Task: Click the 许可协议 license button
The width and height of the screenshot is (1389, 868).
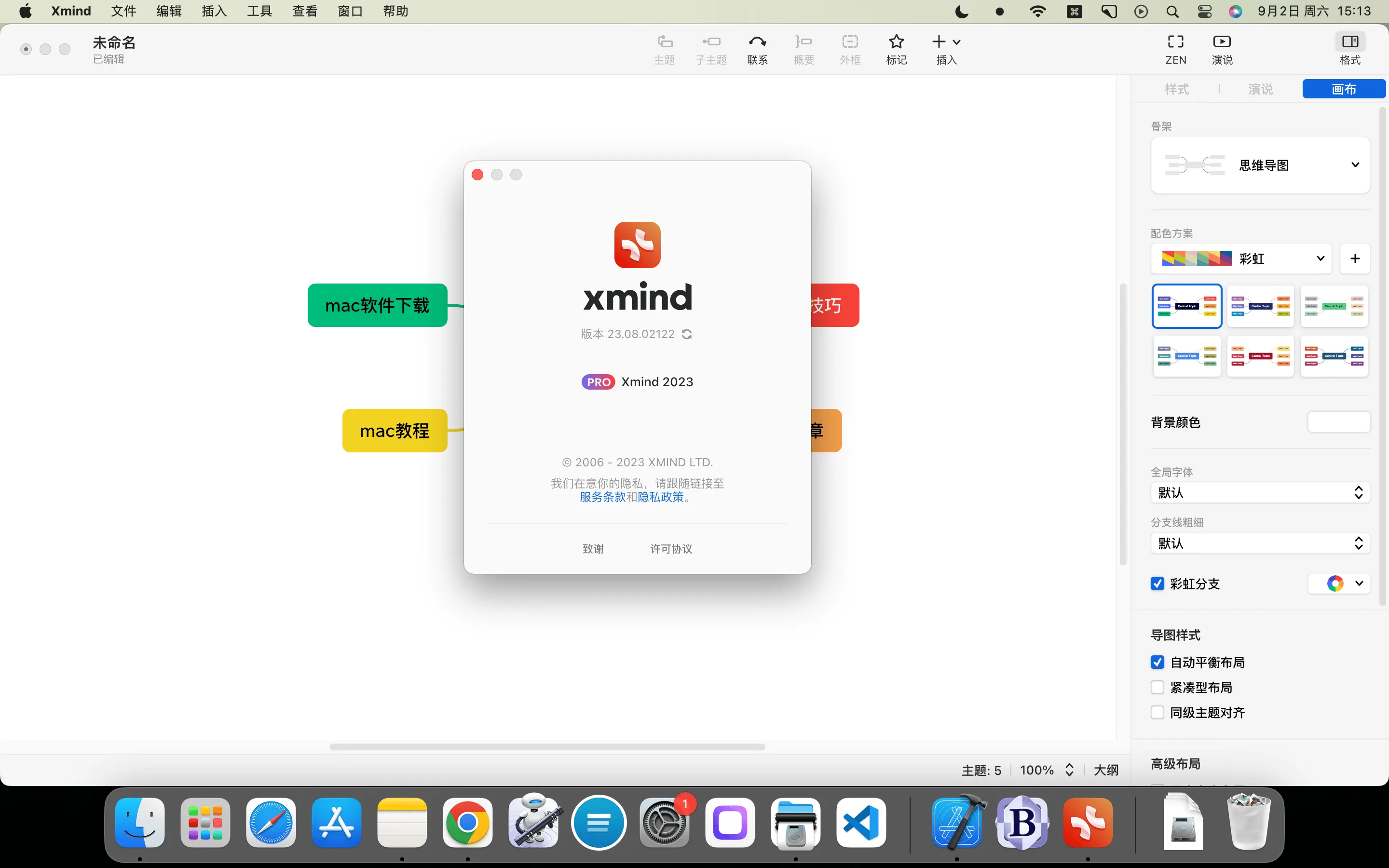Action: [x=671, y=549]
